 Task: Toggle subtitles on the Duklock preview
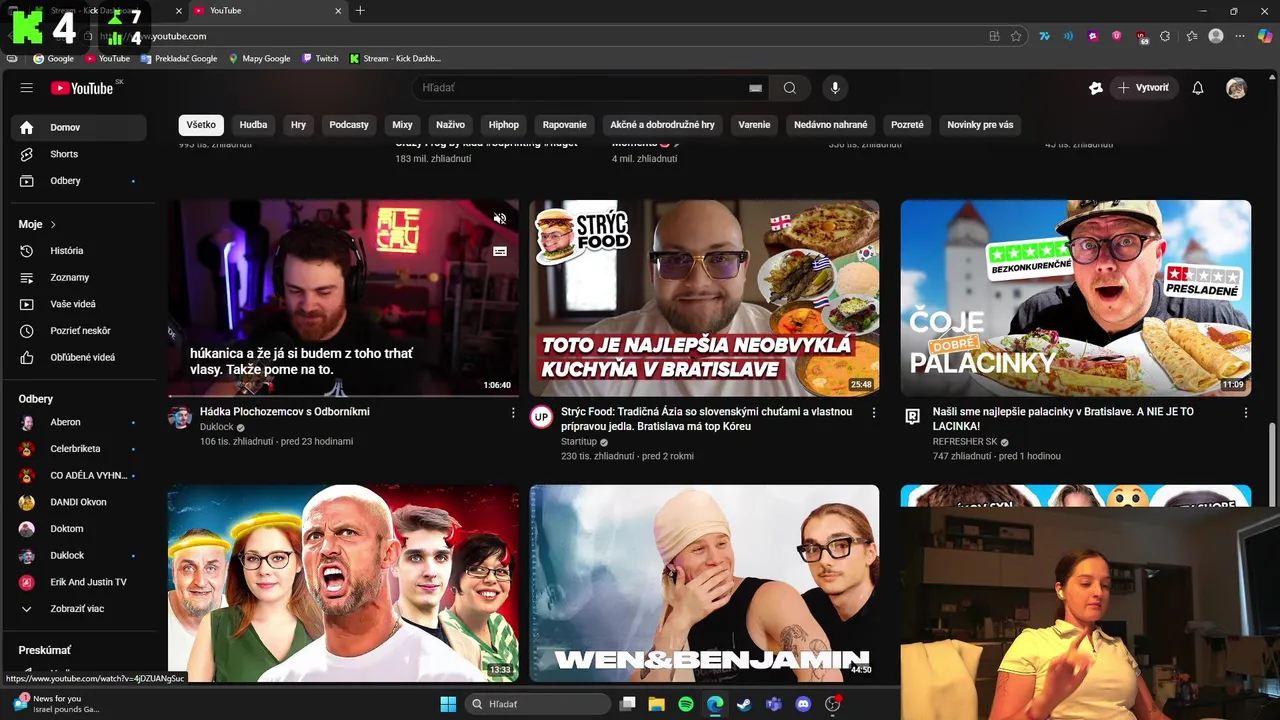tap(500, 251)
